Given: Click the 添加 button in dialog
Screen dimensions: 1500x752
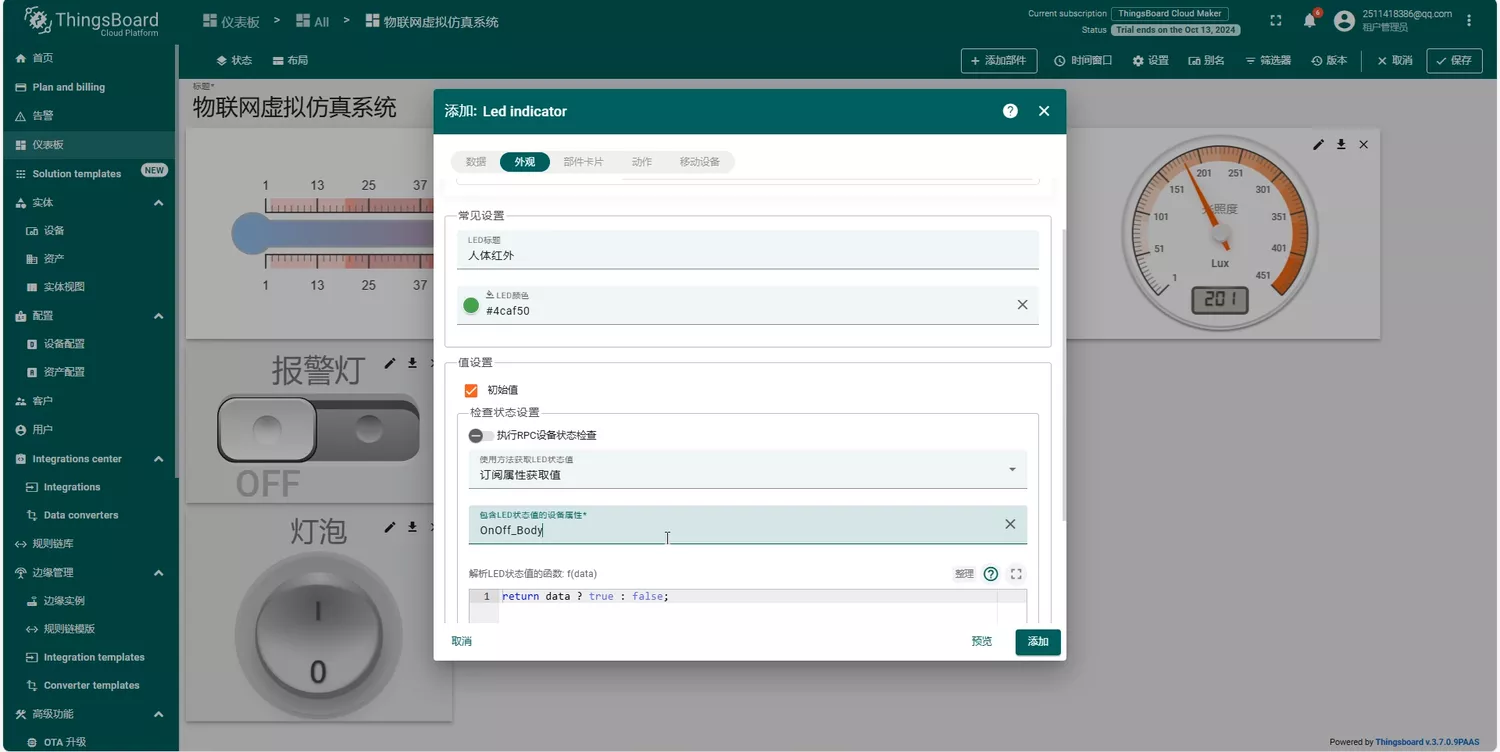Looking at the screenshot, I should 1037,642.
